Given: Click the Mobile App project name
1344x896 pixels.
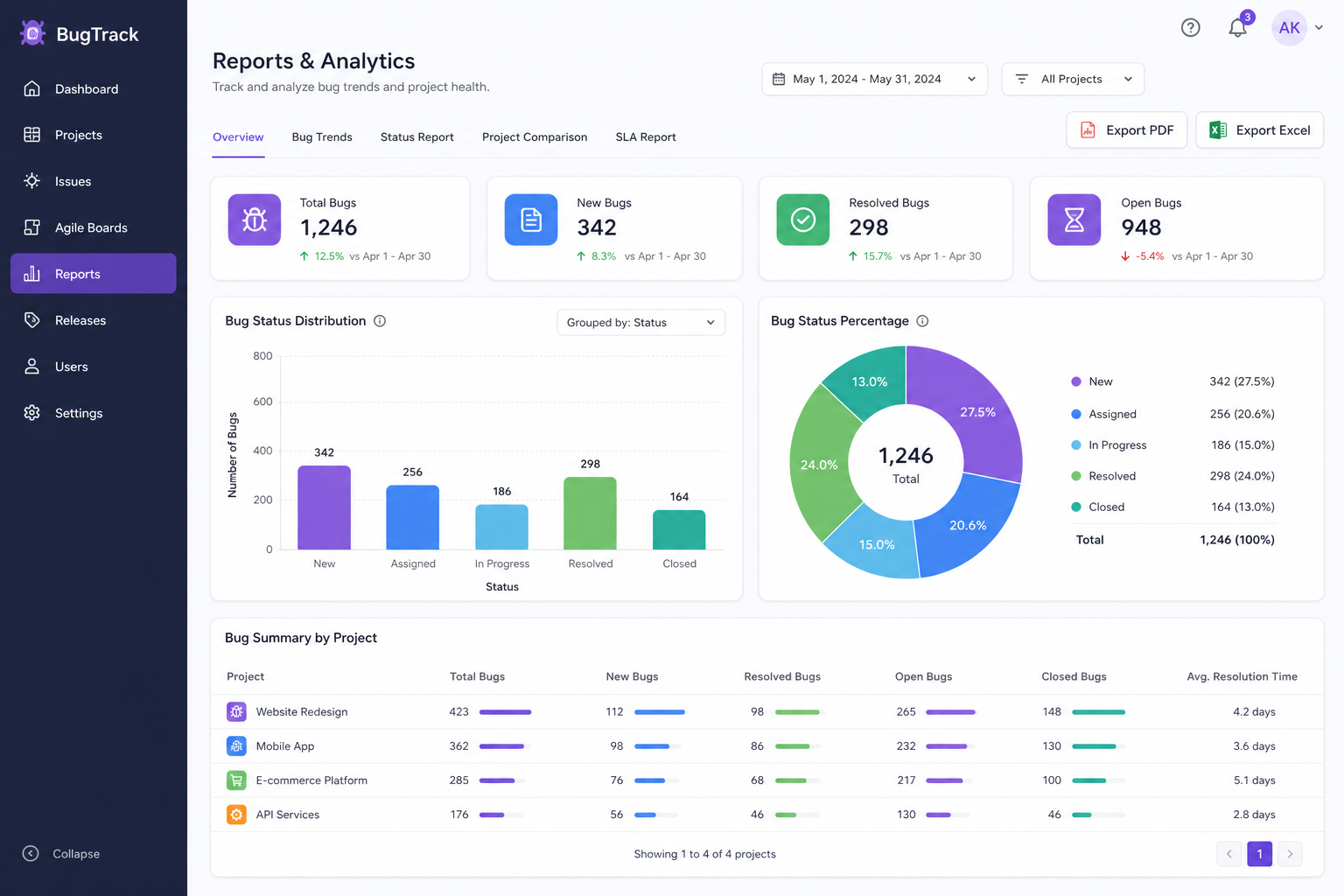Looking at the screenshot, I should [285, 745].
